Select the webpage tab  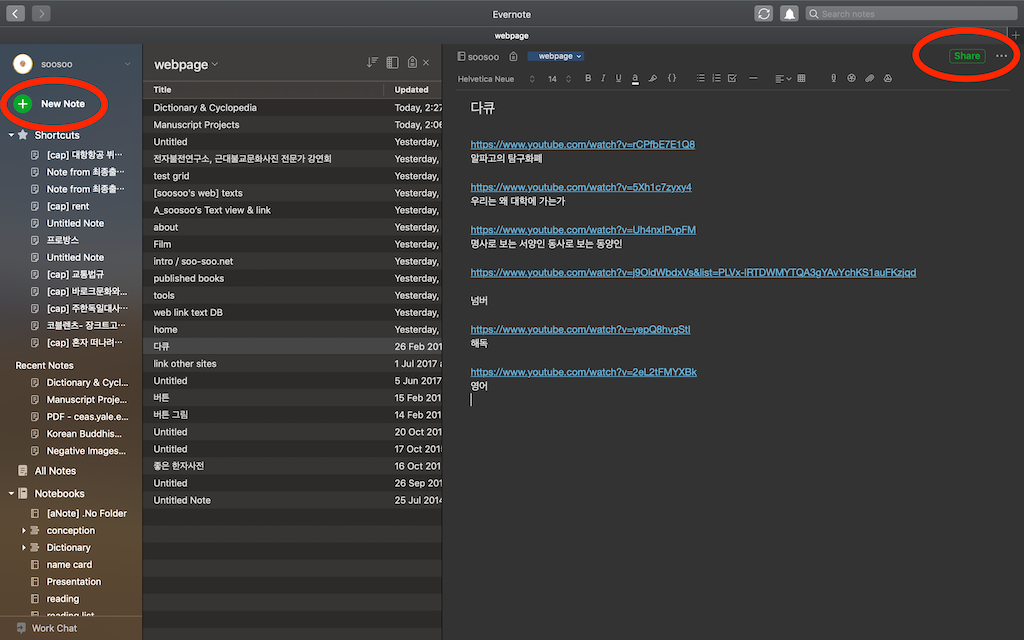[x=511, y=36]
